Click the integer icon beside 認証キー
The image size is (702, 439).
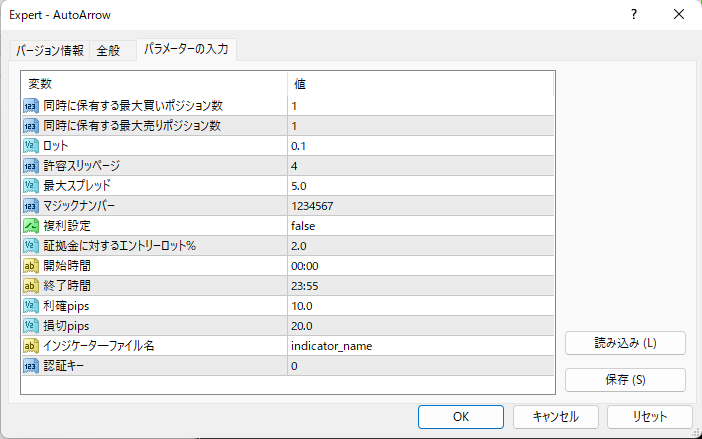click(x=31, y=366)
